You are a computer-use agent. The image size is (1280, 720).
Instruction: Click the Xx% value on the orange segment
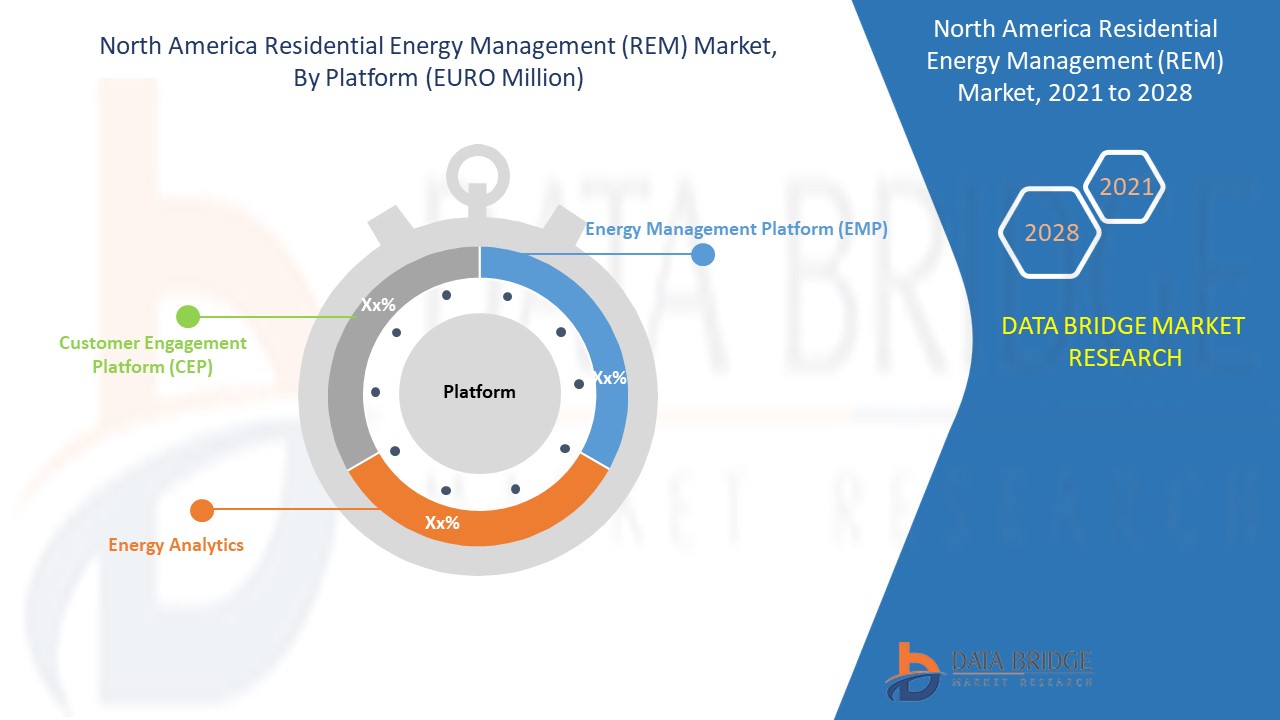coord(443,522)
